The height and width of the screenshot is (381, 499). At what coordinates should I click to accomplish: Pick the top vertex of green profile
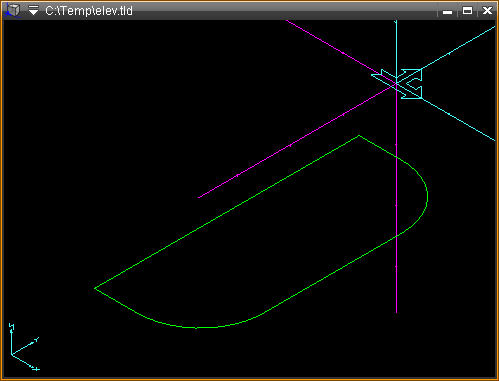359,136
